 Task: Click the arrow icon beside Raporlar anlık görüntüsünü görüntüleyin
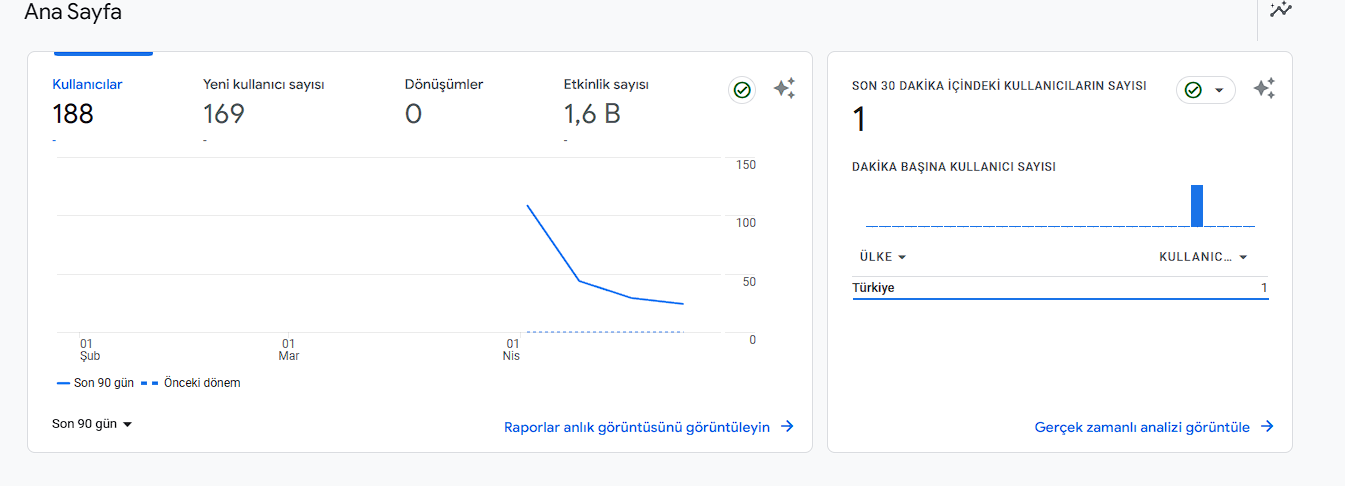pos(787,427)
